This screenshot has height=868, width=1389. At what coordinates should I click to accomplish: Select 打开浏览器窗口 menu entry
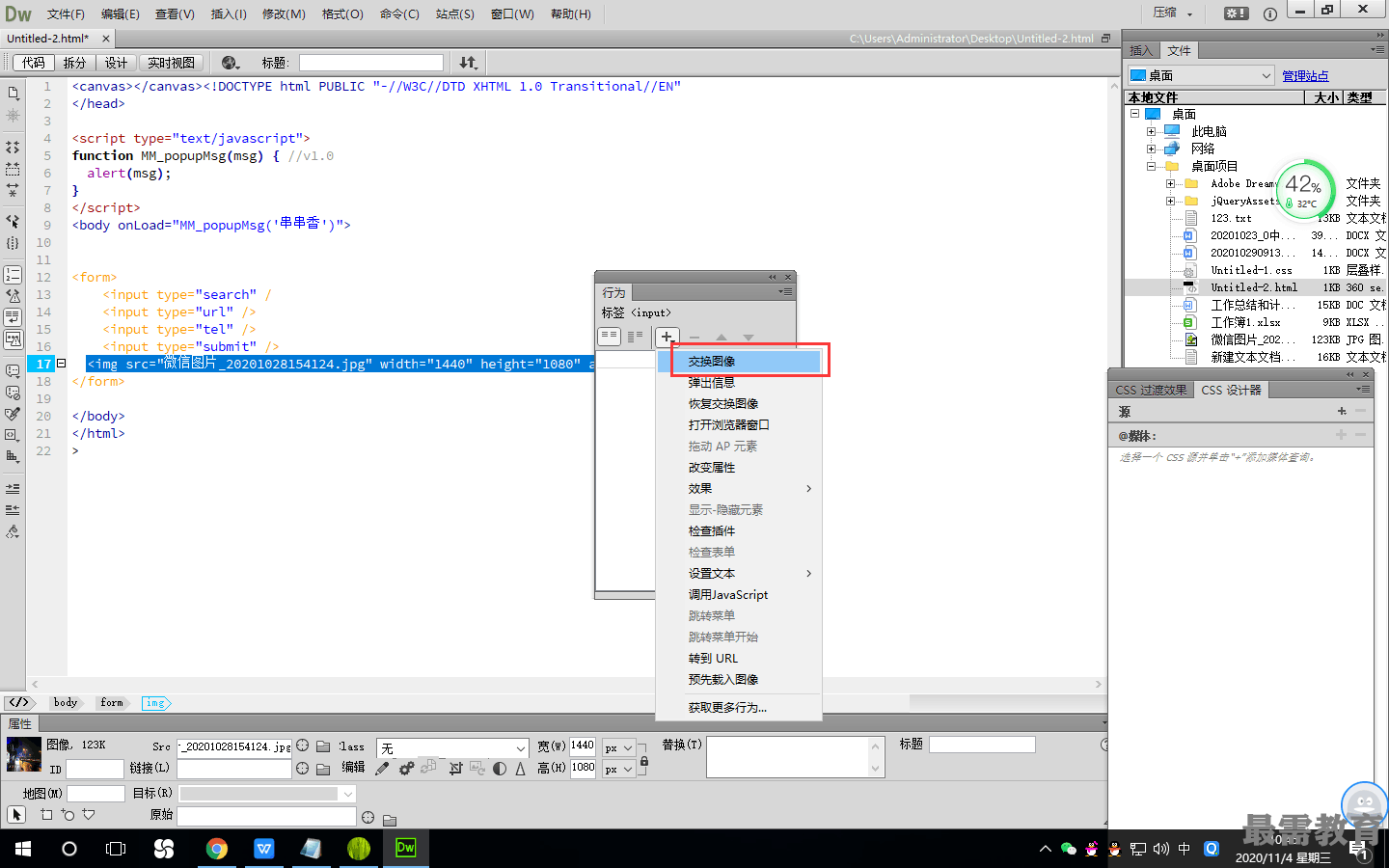740,425
